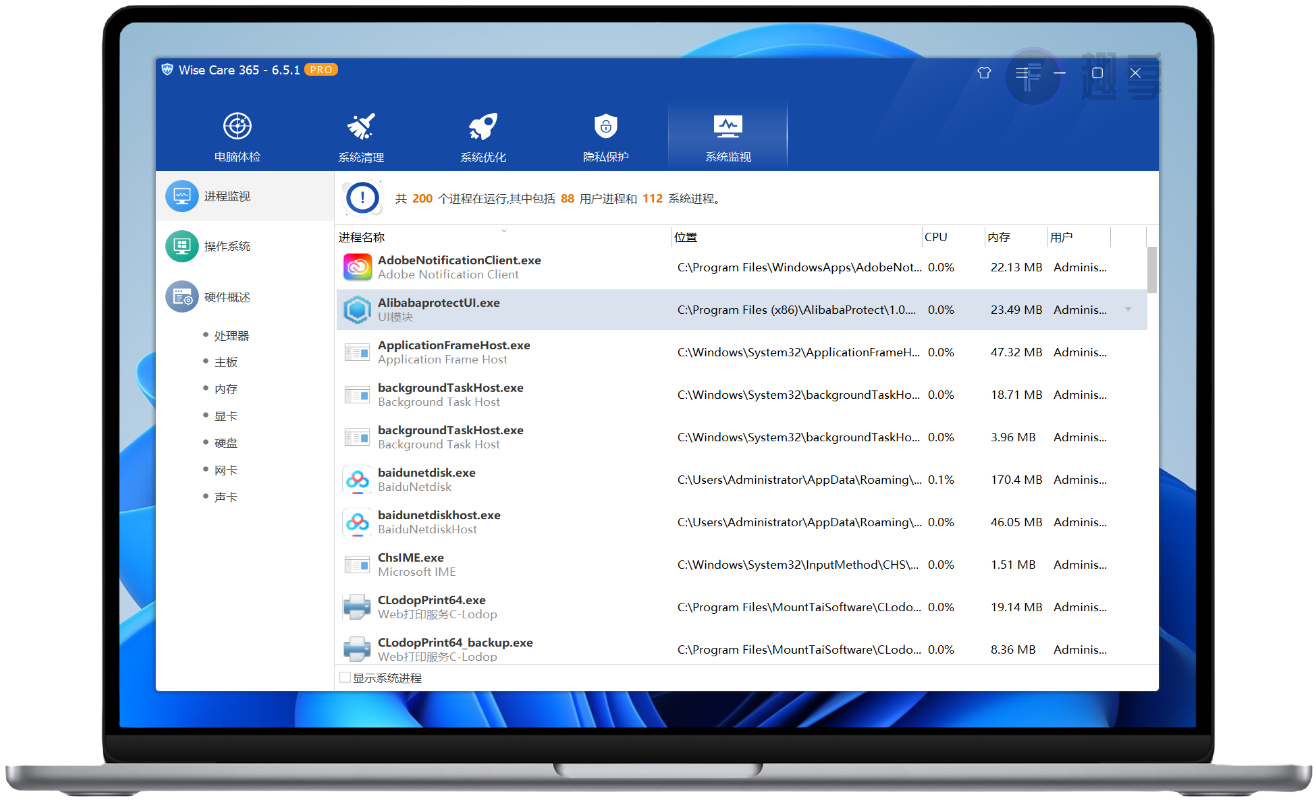1316x802 pixels.
Task: Select the ChsIME.exe process name
Action: click(411, 558)
